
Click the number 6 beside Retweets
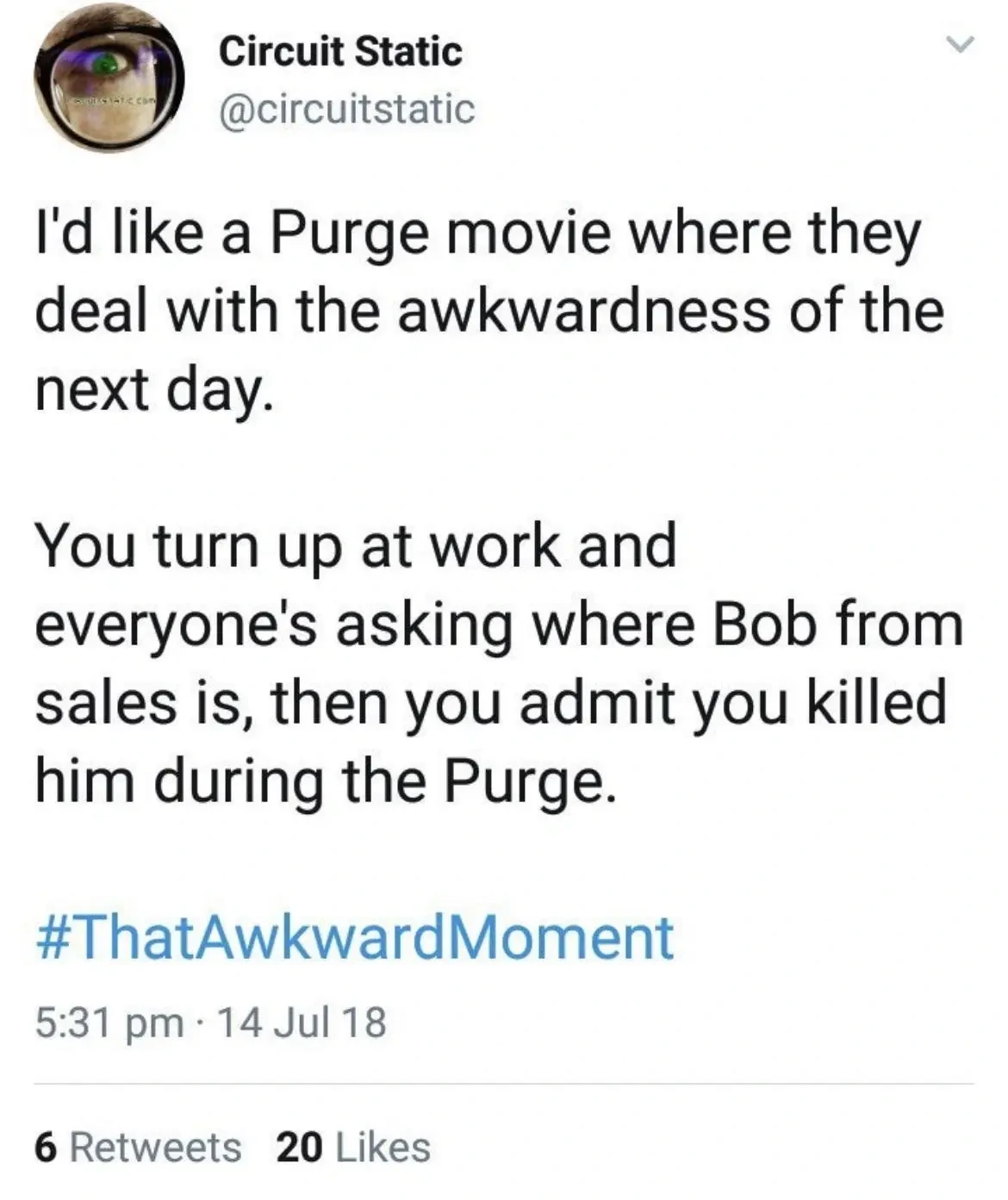[47, 1147]
